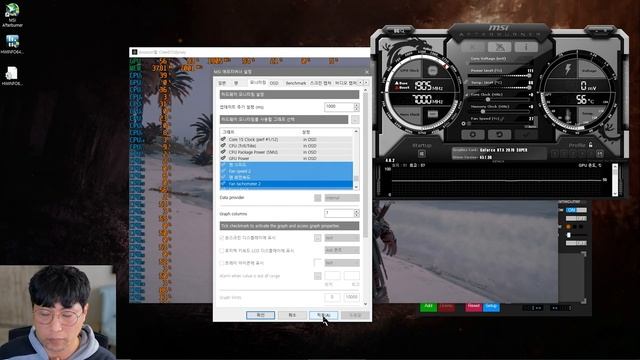
Task: Adjust Power Limit slider in Afterburner
Action: 500,76
